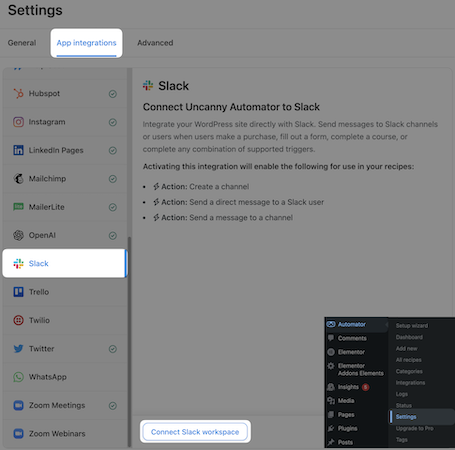Click the integrations list scrollbar
The height and width of the screenshot is (450, 455).
click(129, 342)
